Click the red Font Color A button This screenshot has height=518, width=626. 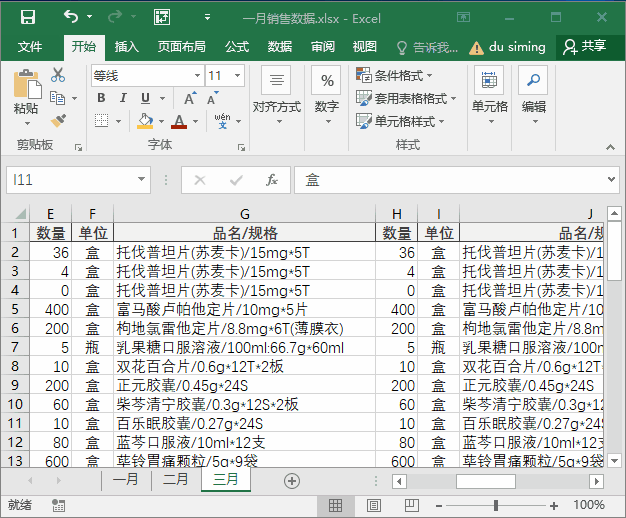click(179, 121)
